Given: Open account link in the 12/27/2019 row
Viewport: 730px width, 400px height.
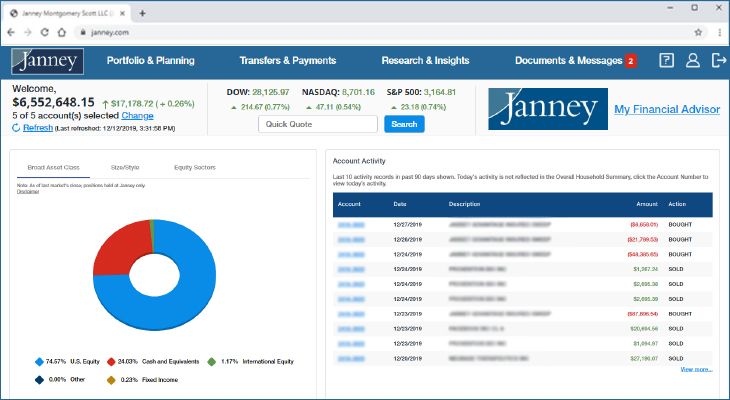Looking at the screenshot, I should (x=351, y=225).
